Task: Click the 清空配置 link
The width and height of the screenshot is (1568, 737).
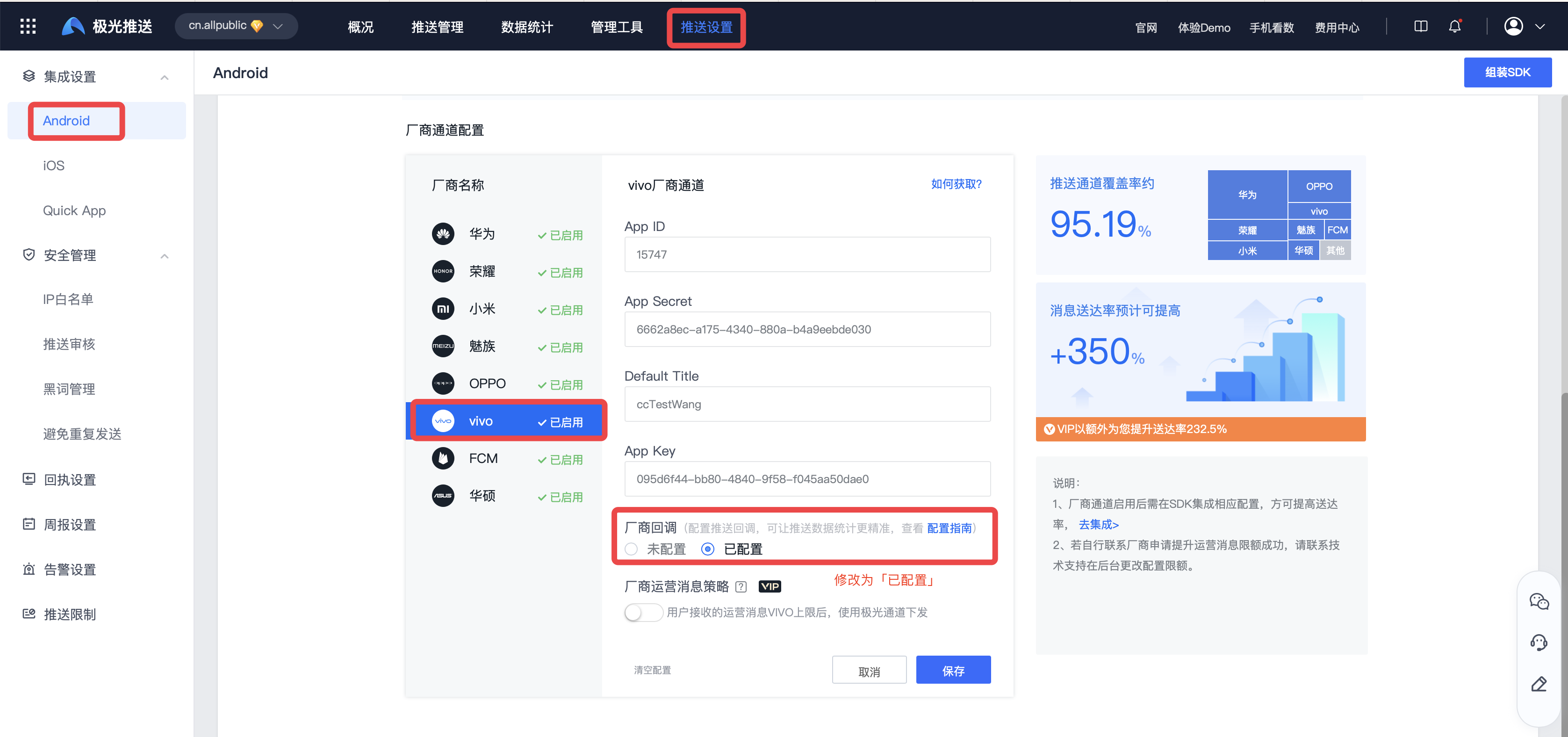Action: [653, 669]
